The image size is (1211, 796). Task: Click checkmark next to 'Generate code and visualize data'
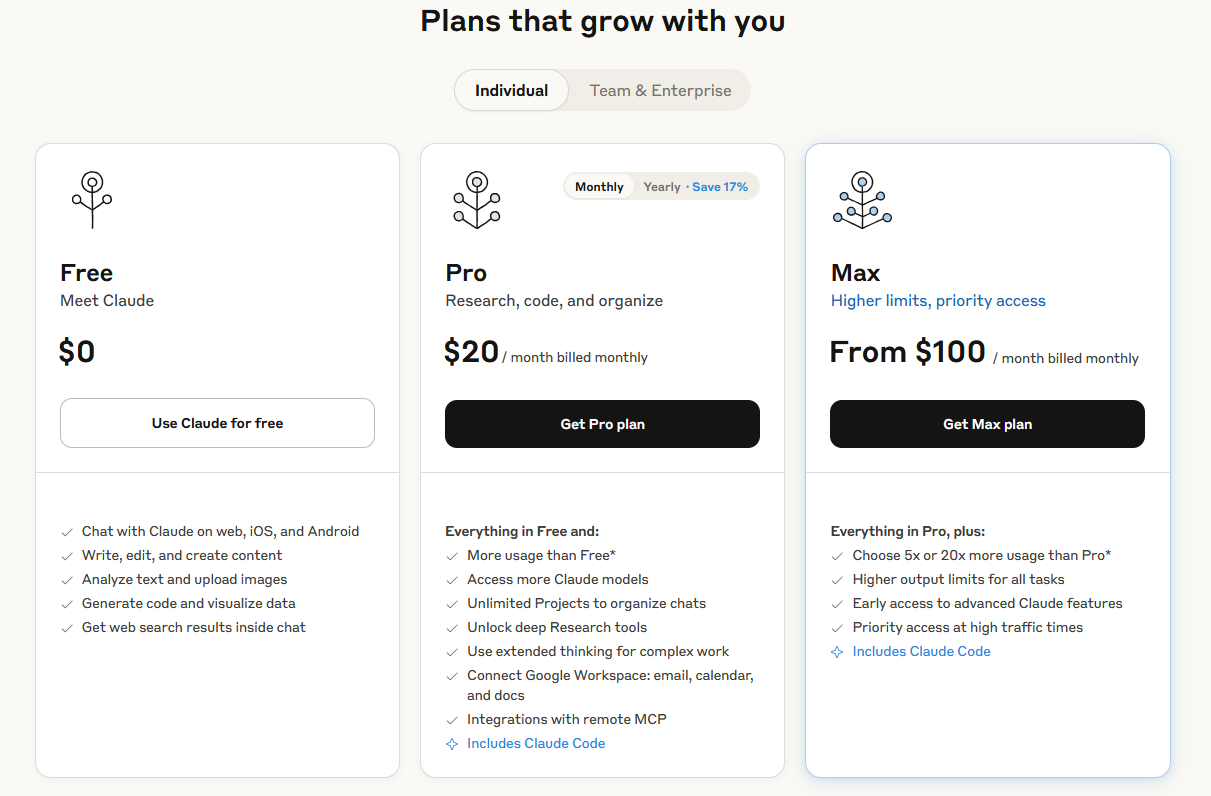pos(67,604)
